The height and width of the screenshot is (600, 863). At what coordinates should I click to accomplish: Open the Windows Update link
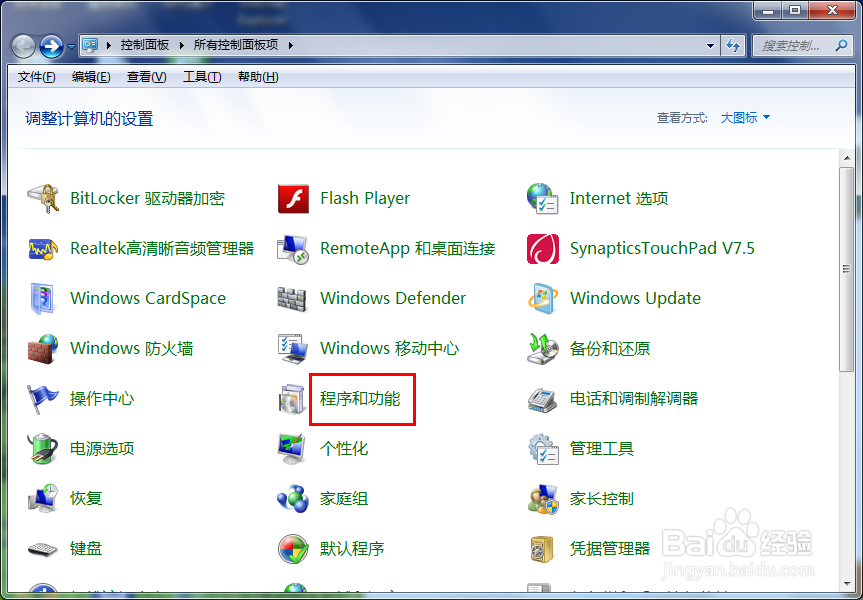[x=635, y=298]
